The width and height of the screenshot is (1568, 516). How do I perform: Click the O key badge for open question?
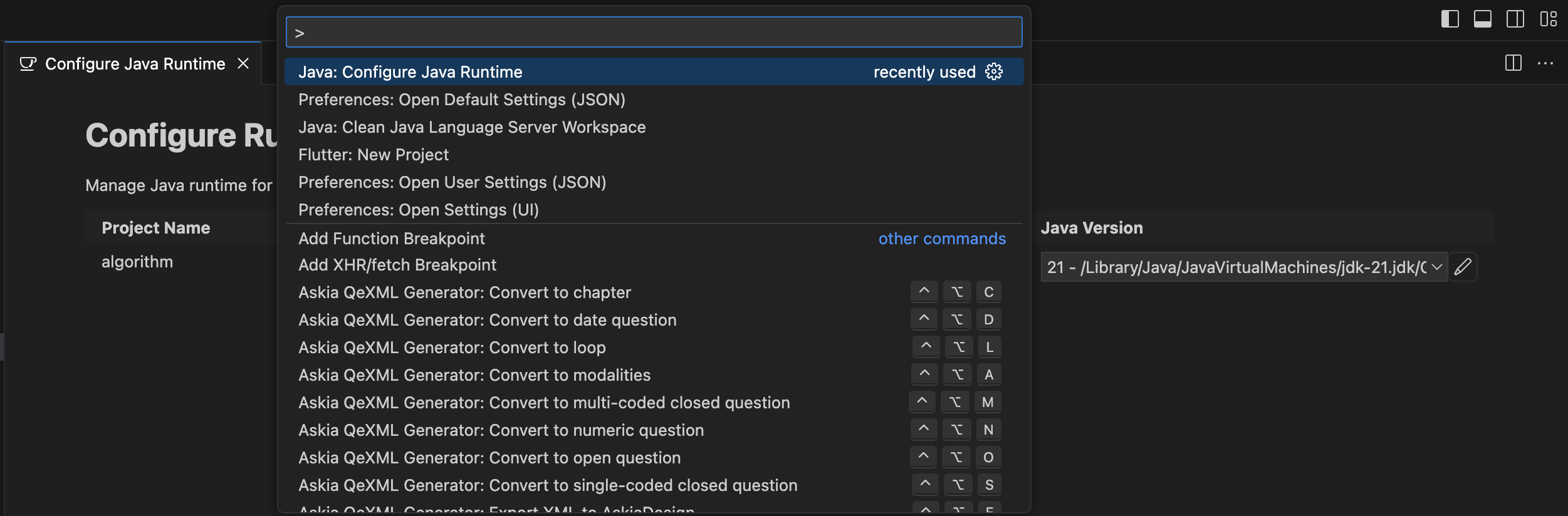coord(988,457)
